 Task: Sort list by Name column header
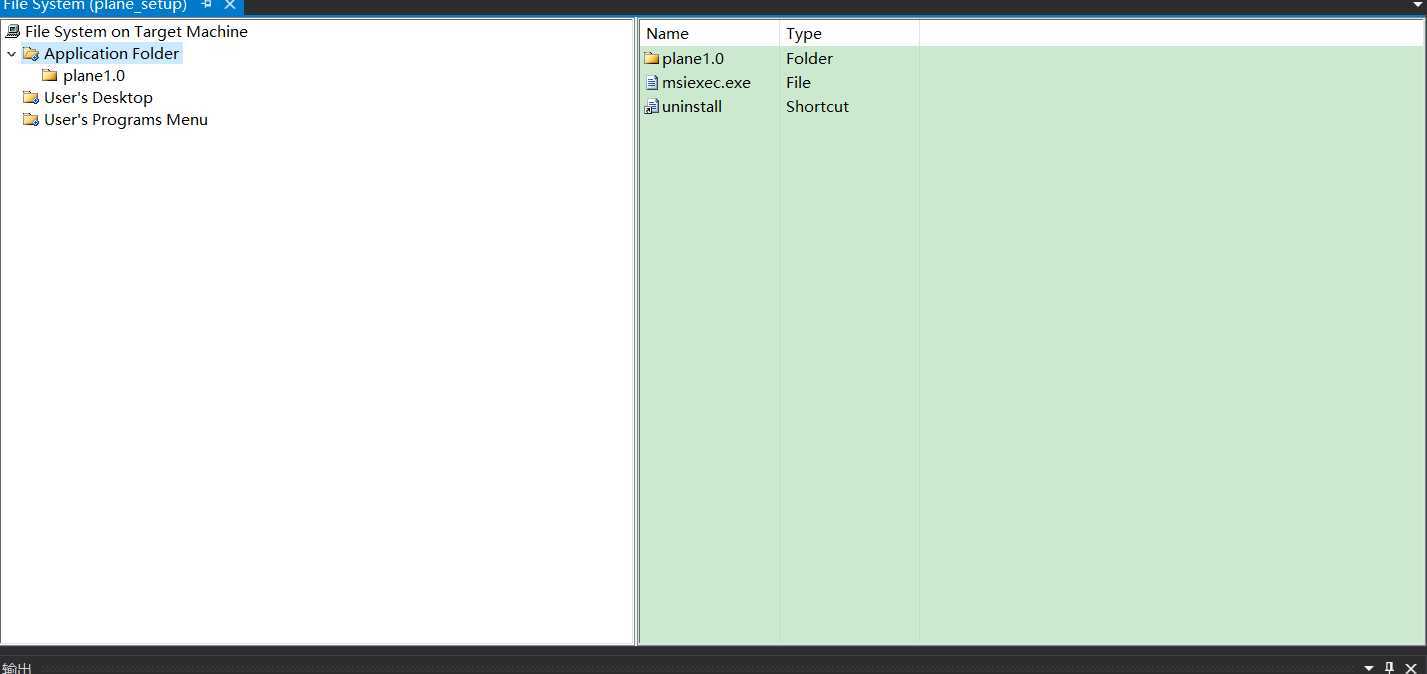click(x=709, y=33)
